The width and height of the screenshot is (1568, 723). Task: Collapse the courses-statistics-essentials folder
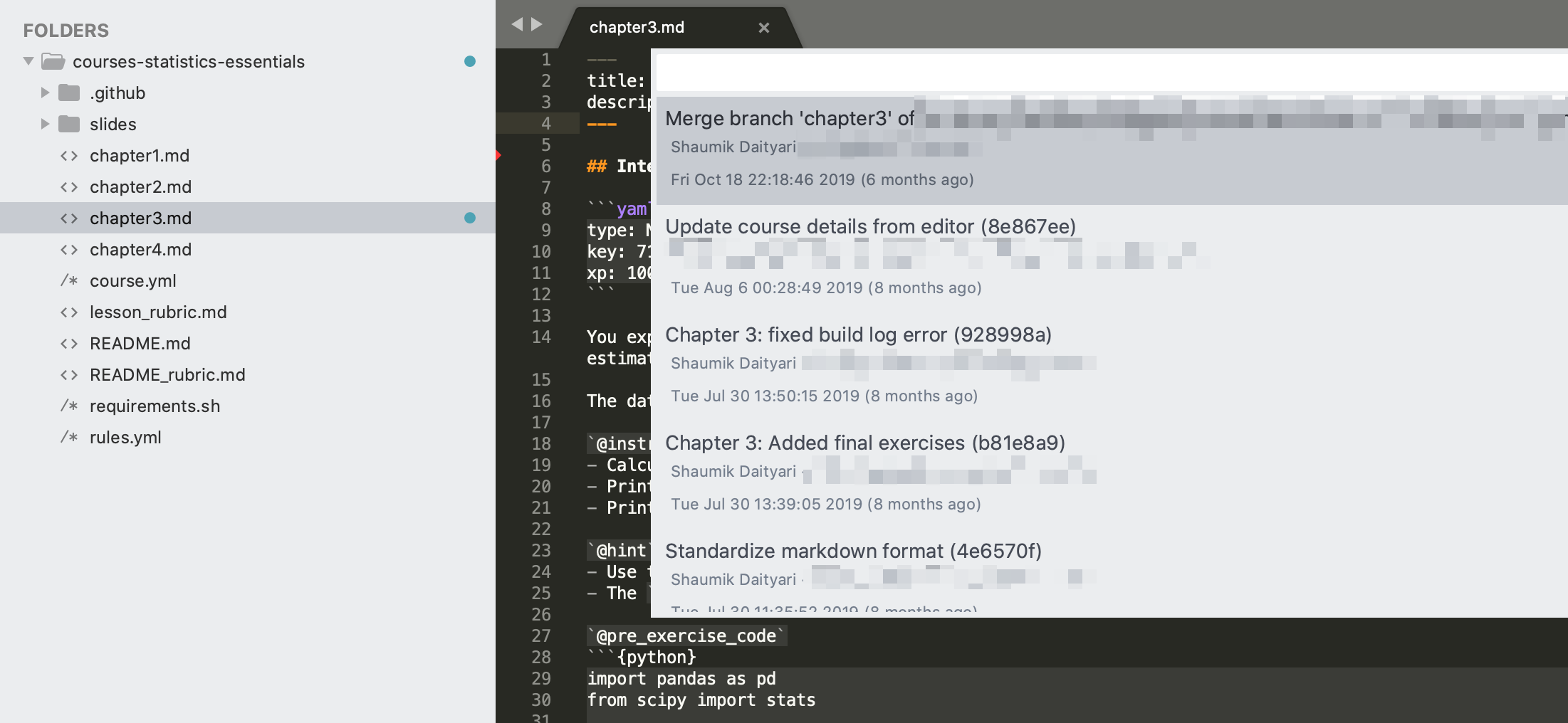tap(28, 61)
